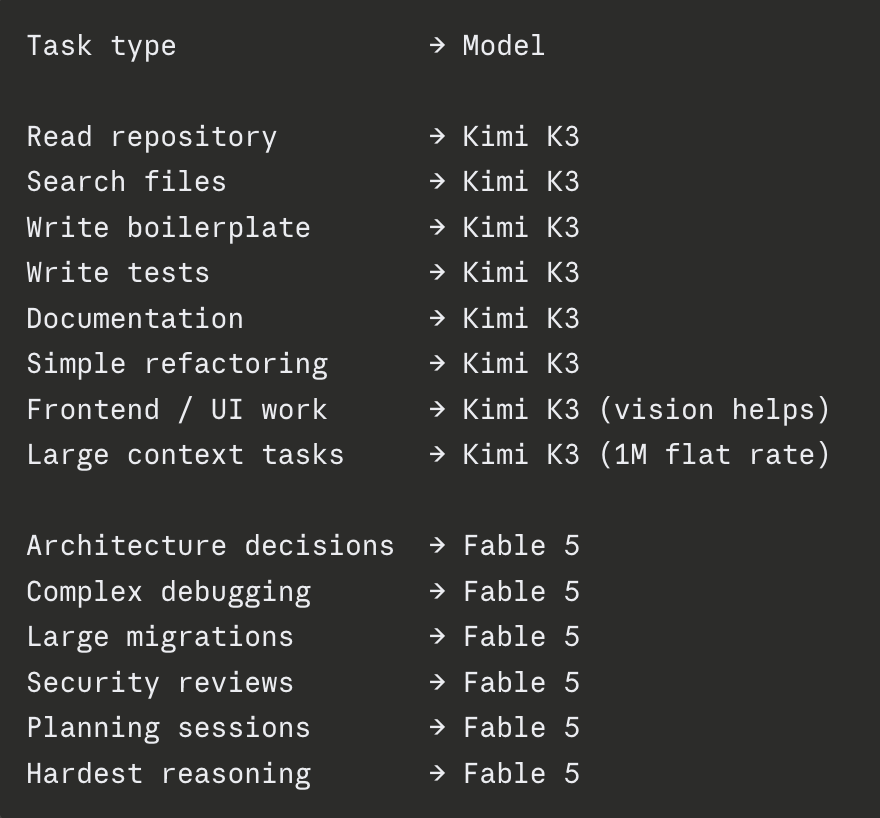Click the arrow beside Documentation

click(437, 318)
